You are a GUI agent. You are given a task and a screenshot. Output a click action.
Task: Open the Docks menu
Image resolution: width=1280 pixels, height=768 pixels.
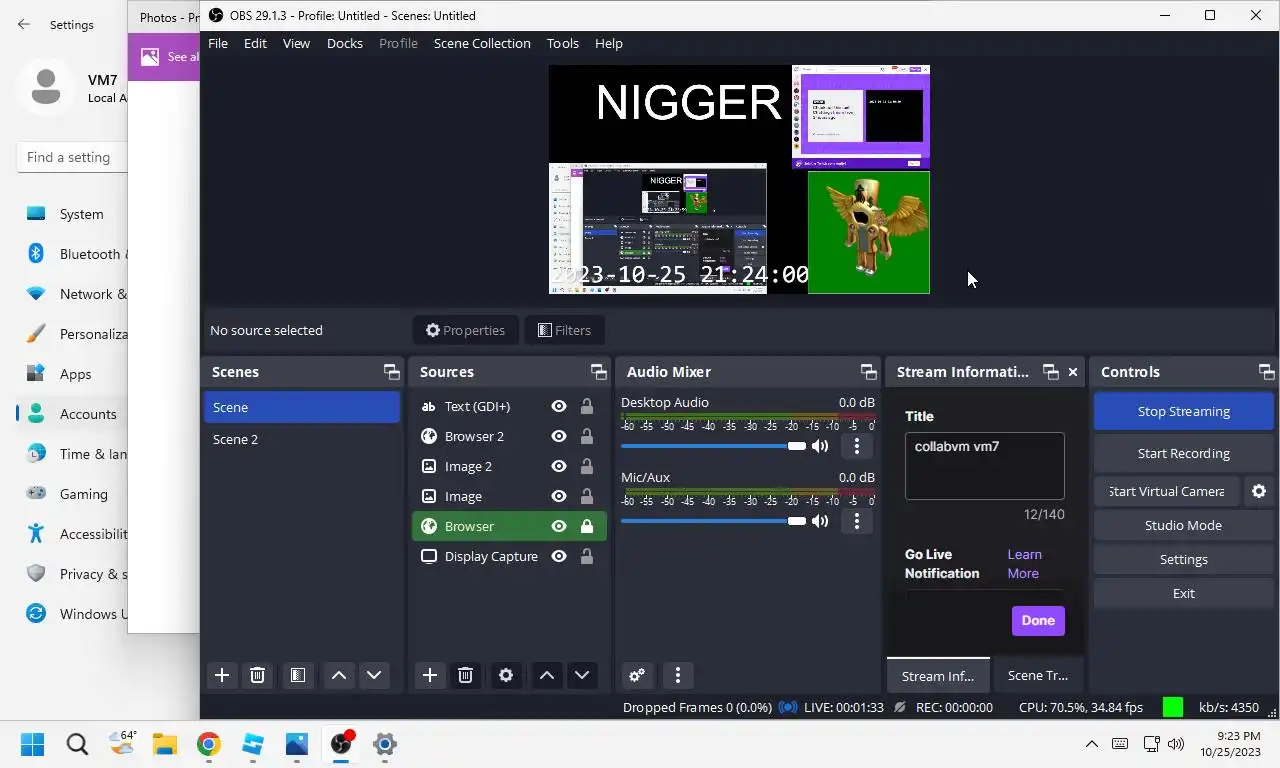344,43
